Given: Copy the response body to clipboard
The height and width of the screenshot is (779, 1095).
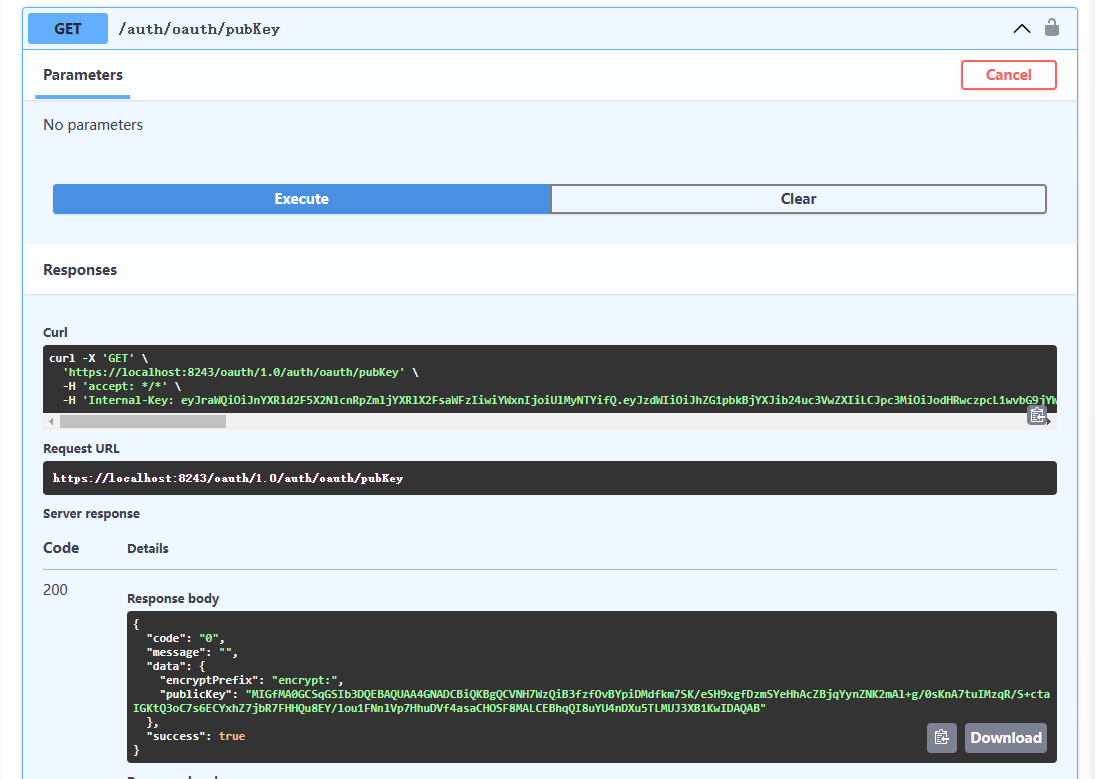Looking at the screenshot, I should [x=941, y=738].
